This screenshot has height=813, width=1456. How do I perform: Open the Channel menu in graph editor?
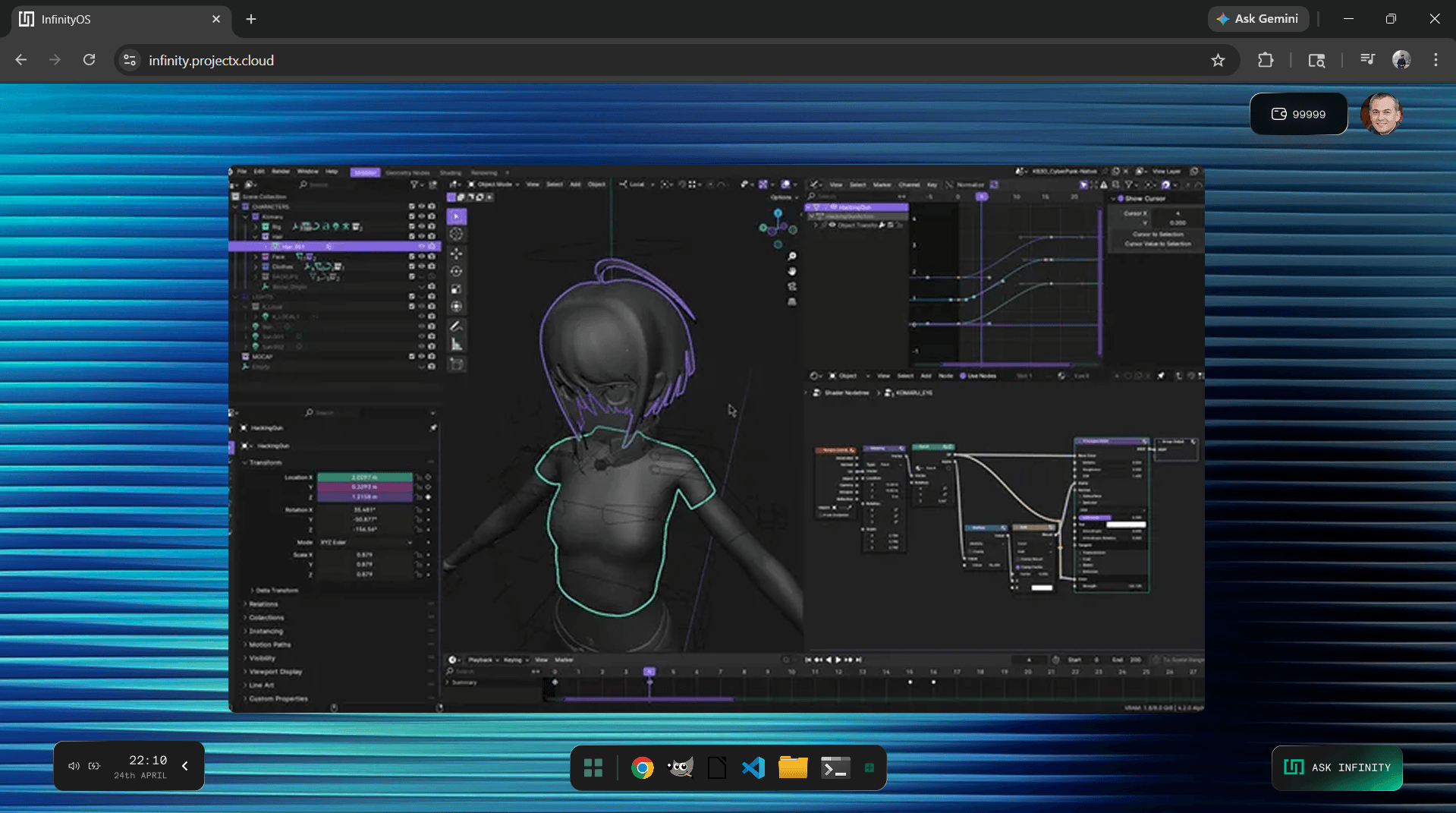(909, 184)
